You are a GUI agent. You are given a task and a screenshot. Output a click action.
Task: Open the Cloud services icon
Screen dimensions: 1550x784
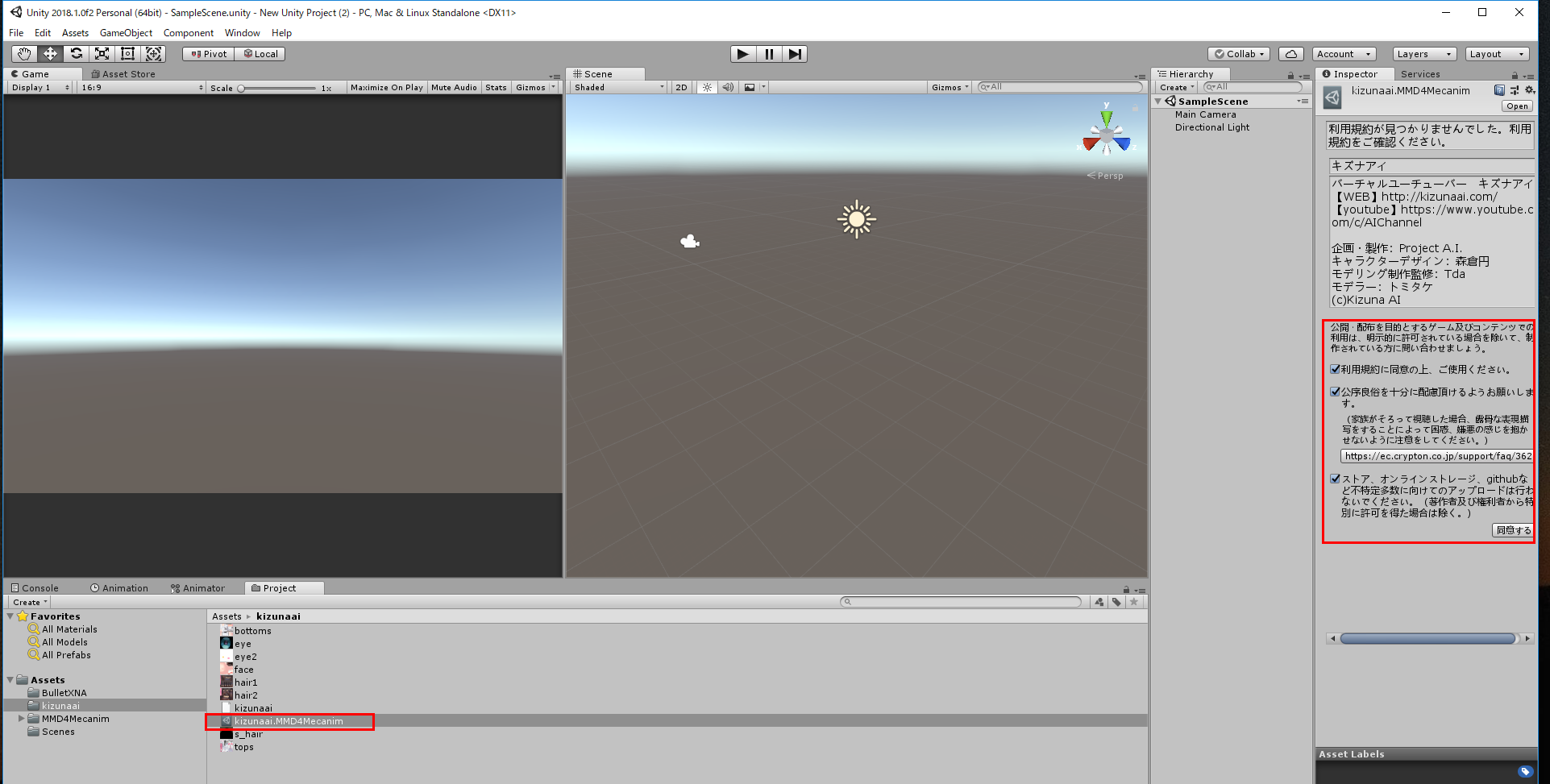point(1291,54)
